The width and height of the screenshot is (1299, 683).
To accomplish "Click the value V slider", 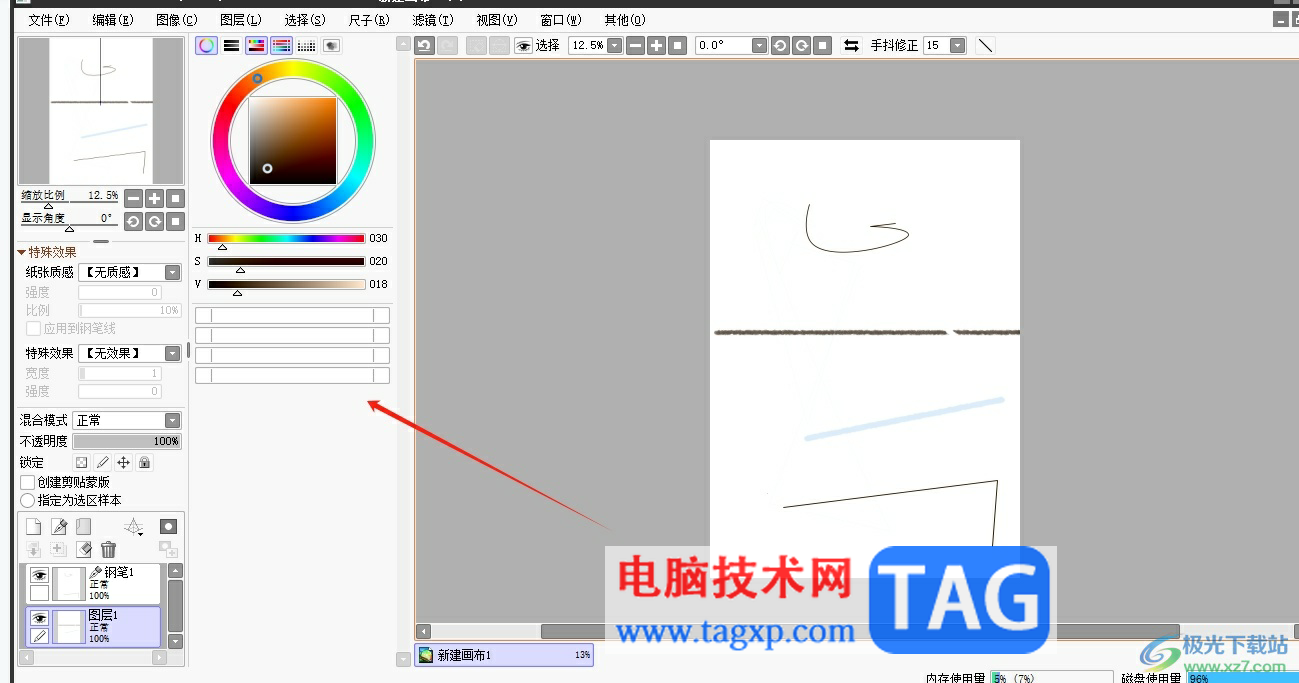I will [286, 284].
